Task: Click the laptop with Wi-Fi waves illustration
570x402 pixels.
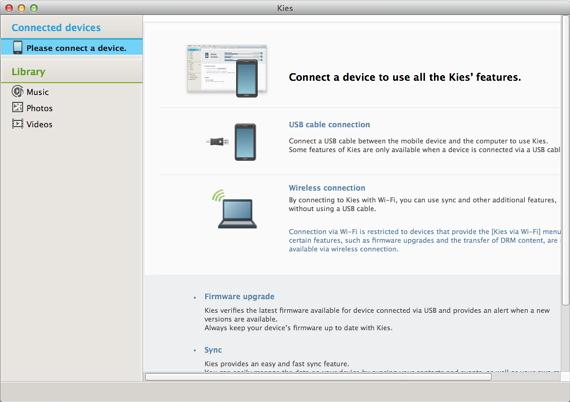Action: [235, 209]
